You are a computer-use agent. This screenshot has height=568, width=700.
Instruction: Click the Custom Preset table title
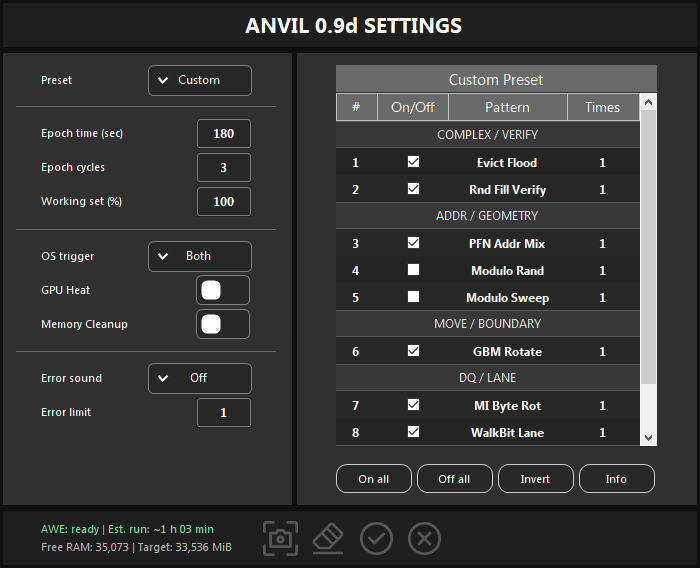496,79
